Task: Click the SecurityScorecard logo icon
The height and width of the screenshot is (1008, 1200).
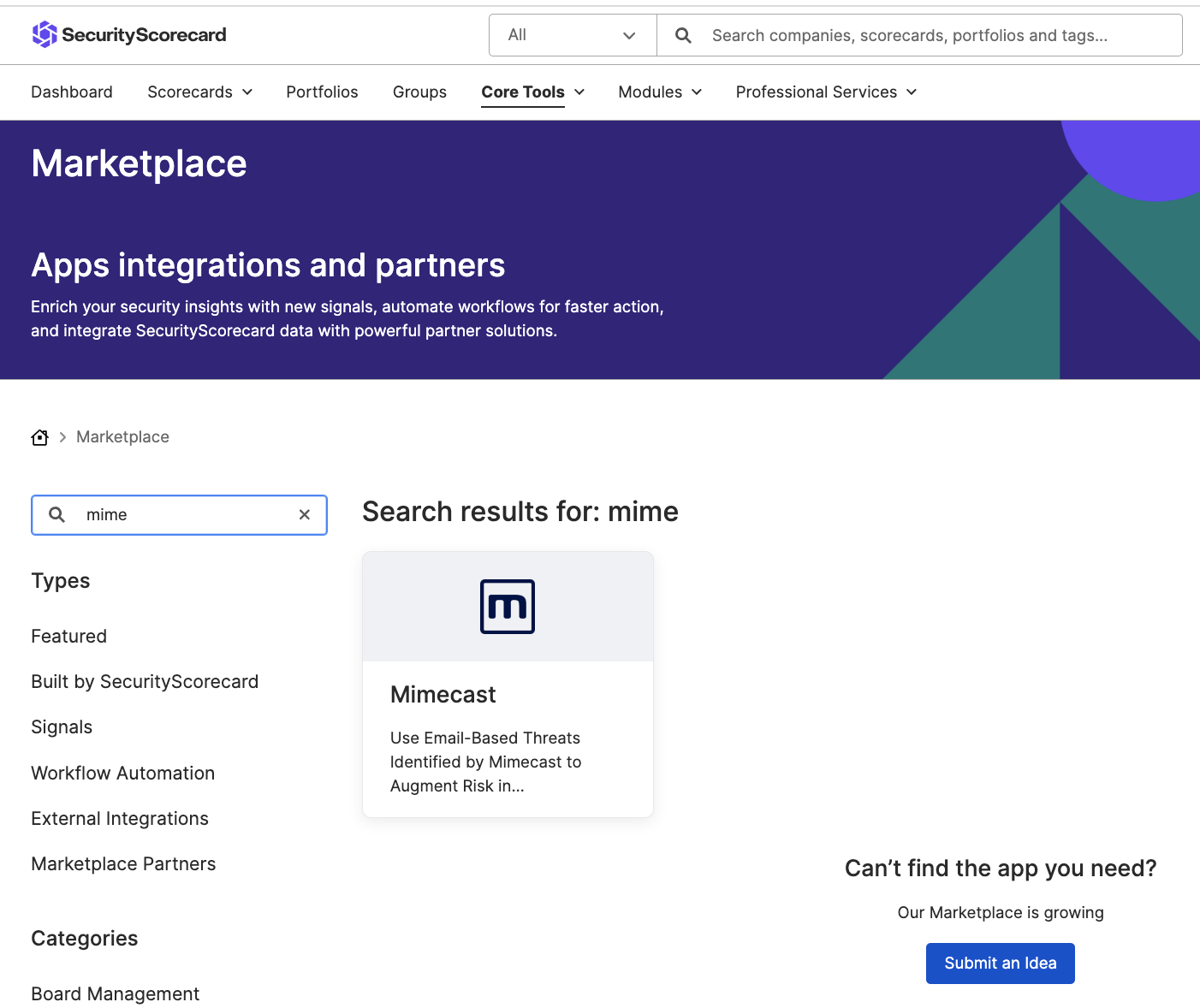Action: pos(42,33)
